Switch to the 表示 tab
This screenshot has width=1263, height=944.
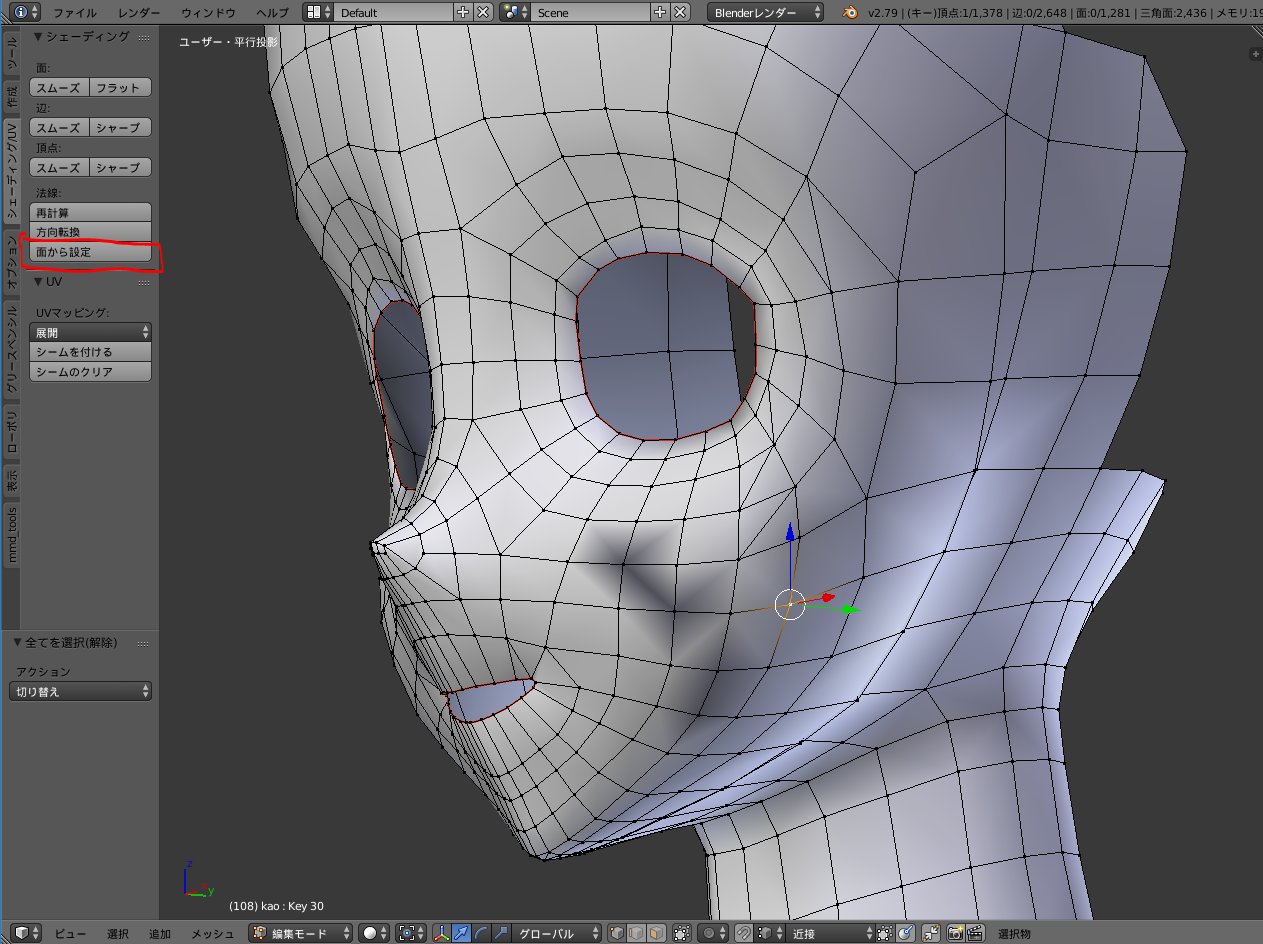11,481
